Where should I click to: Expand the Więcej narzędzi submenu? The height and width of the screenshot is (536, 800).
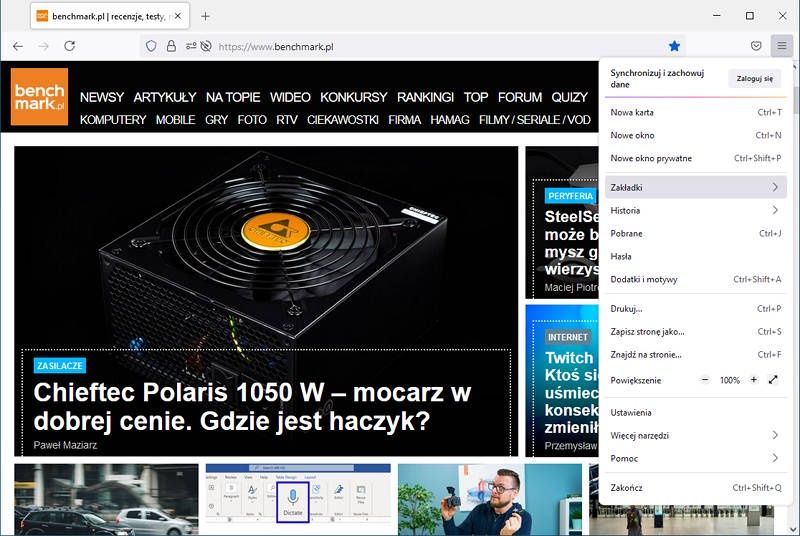pos(695,436)
